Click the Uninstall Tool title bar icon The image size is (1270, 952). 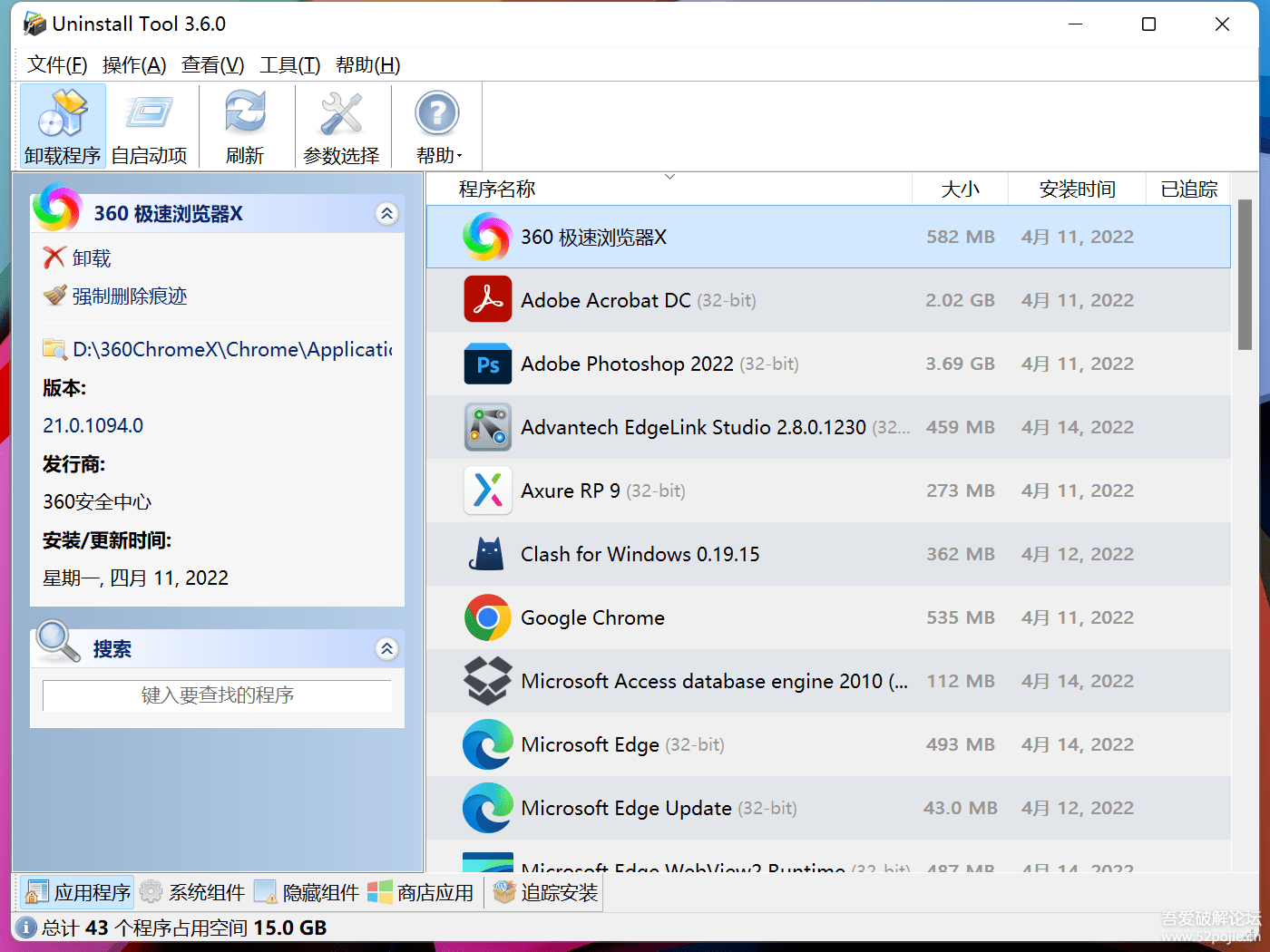coord(34,24)
